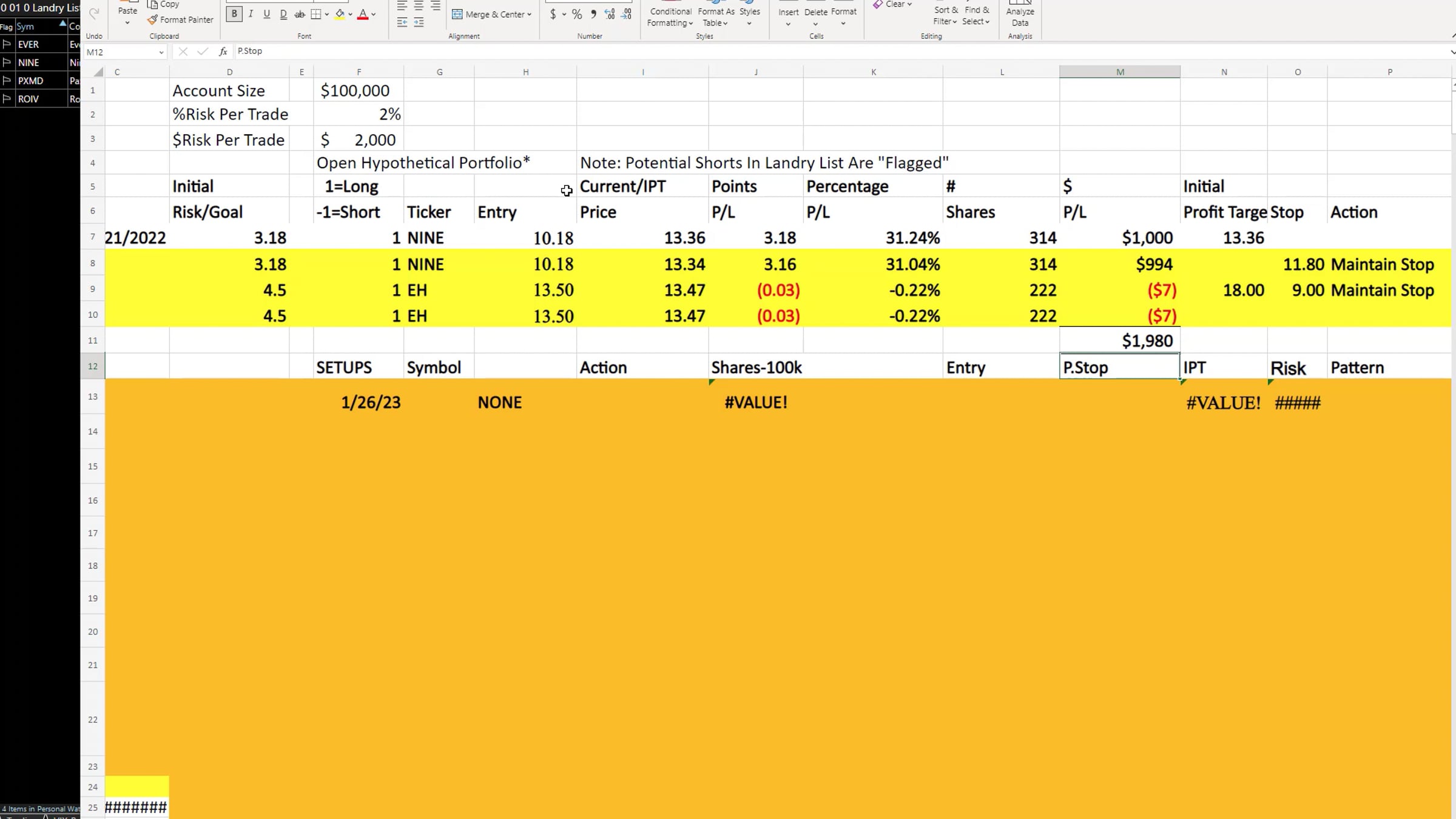This screenshot has height=819, width=1456.
Task: Apply Accounting Number Format dollar icon
Action: click(x=553, y=15)
